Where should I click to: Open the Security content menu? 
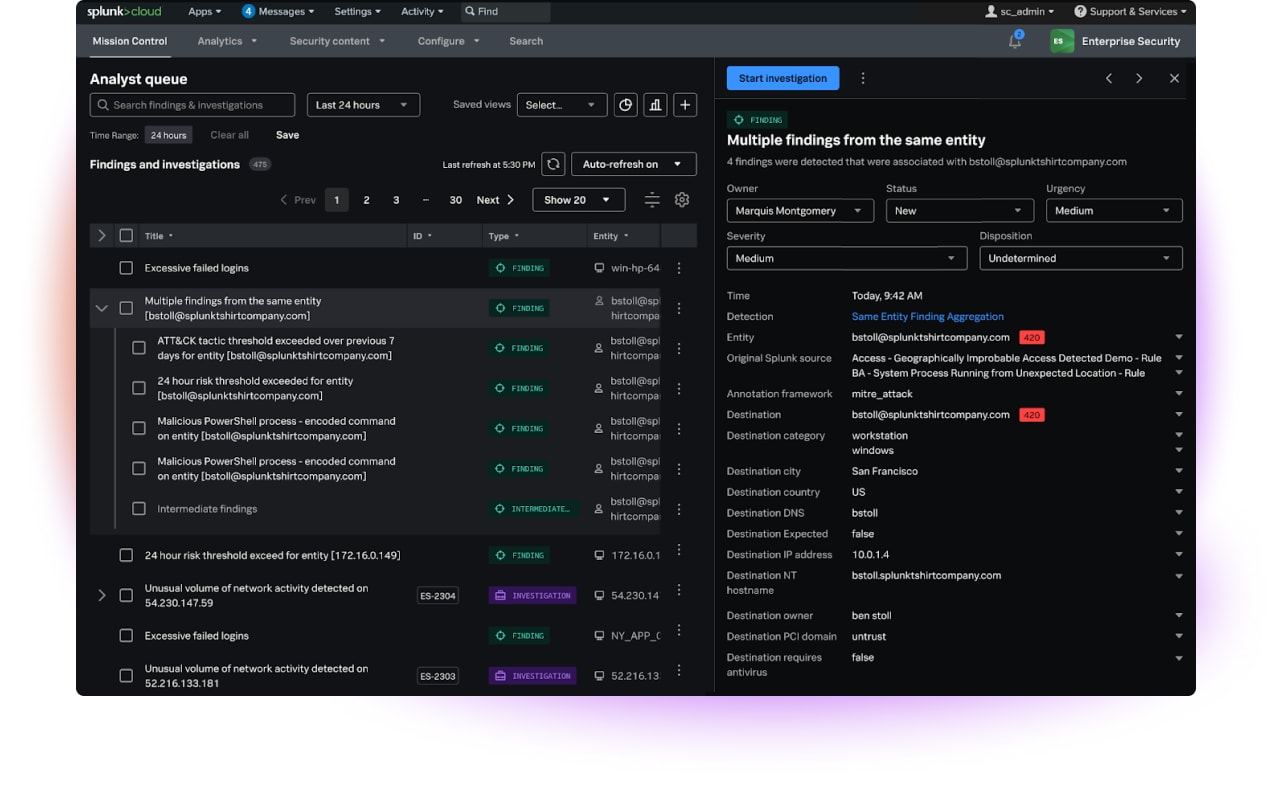[x=331, y=41]
